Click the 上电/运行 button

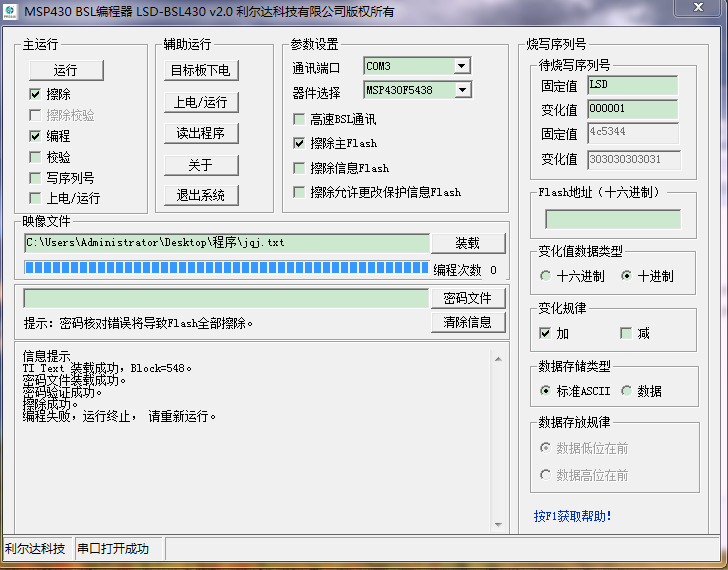pyautogui.click(x=201, y=102)
